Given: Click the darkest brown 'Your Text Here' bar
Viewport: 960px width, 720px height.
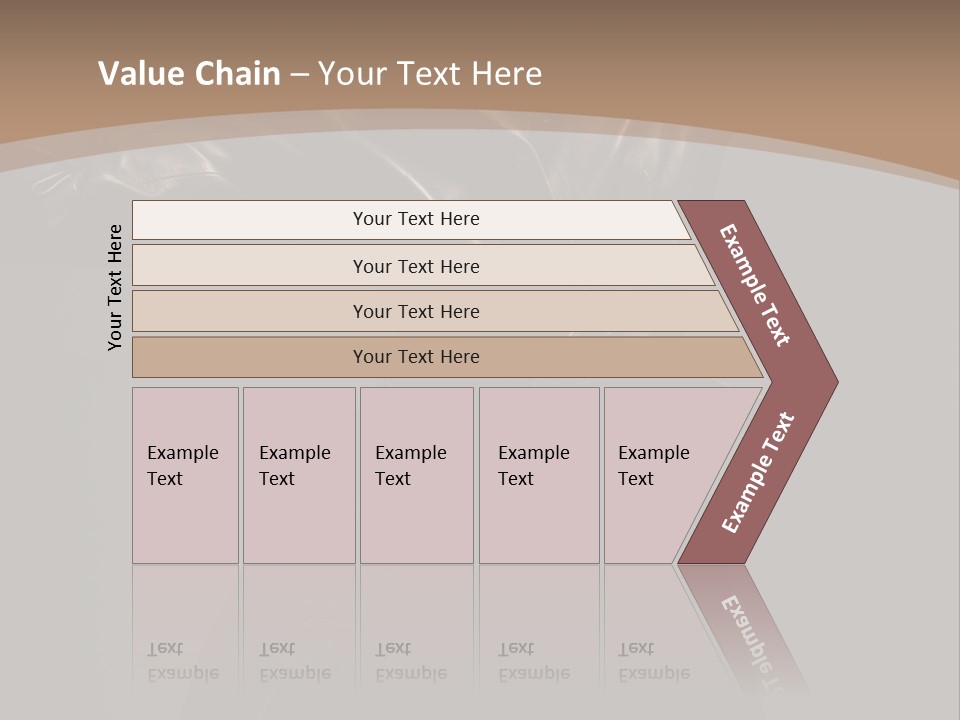Looking at the screenshot, I should click(x=416, y=357).
